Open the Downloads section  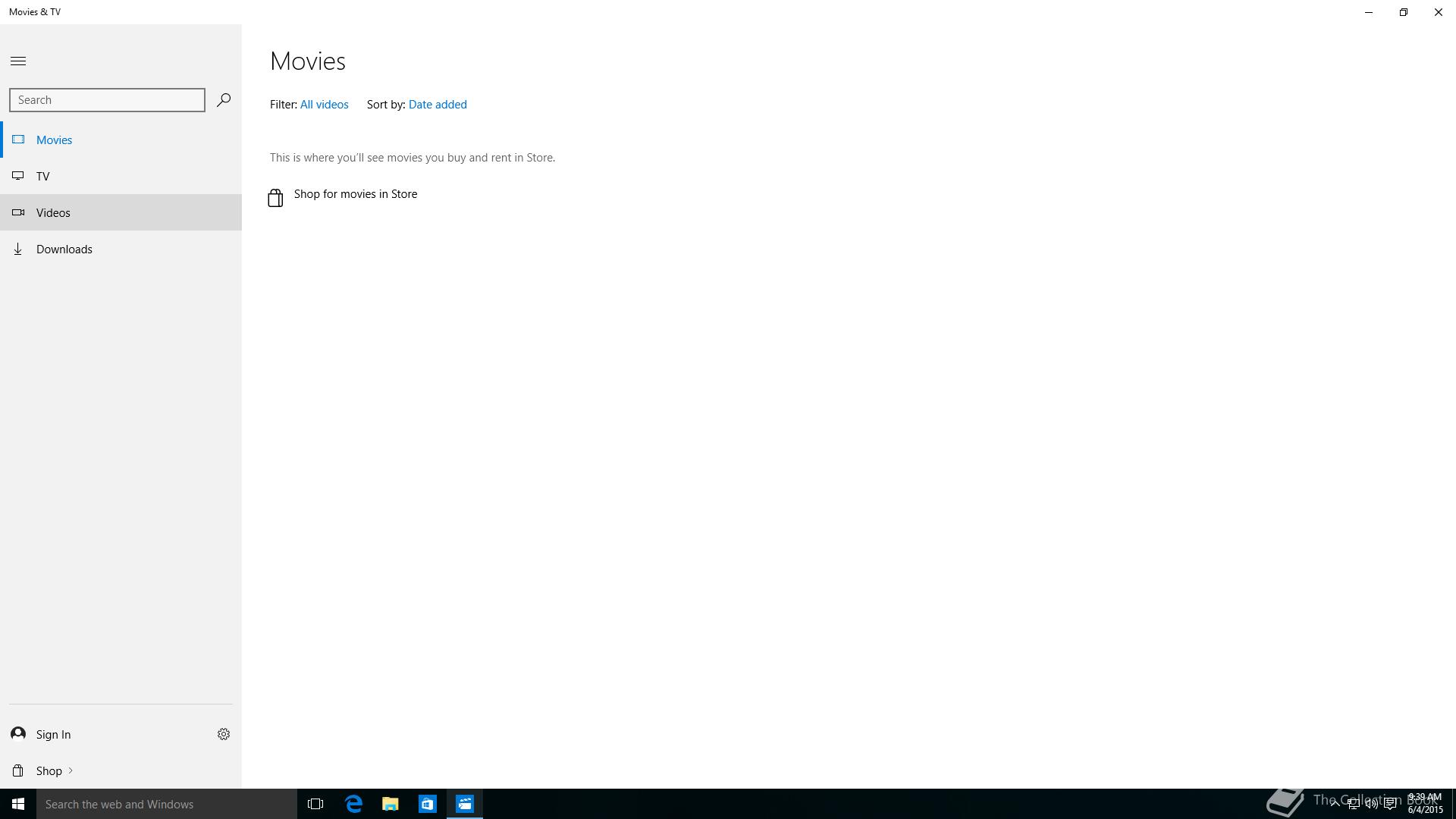click(x=121, y=249)
